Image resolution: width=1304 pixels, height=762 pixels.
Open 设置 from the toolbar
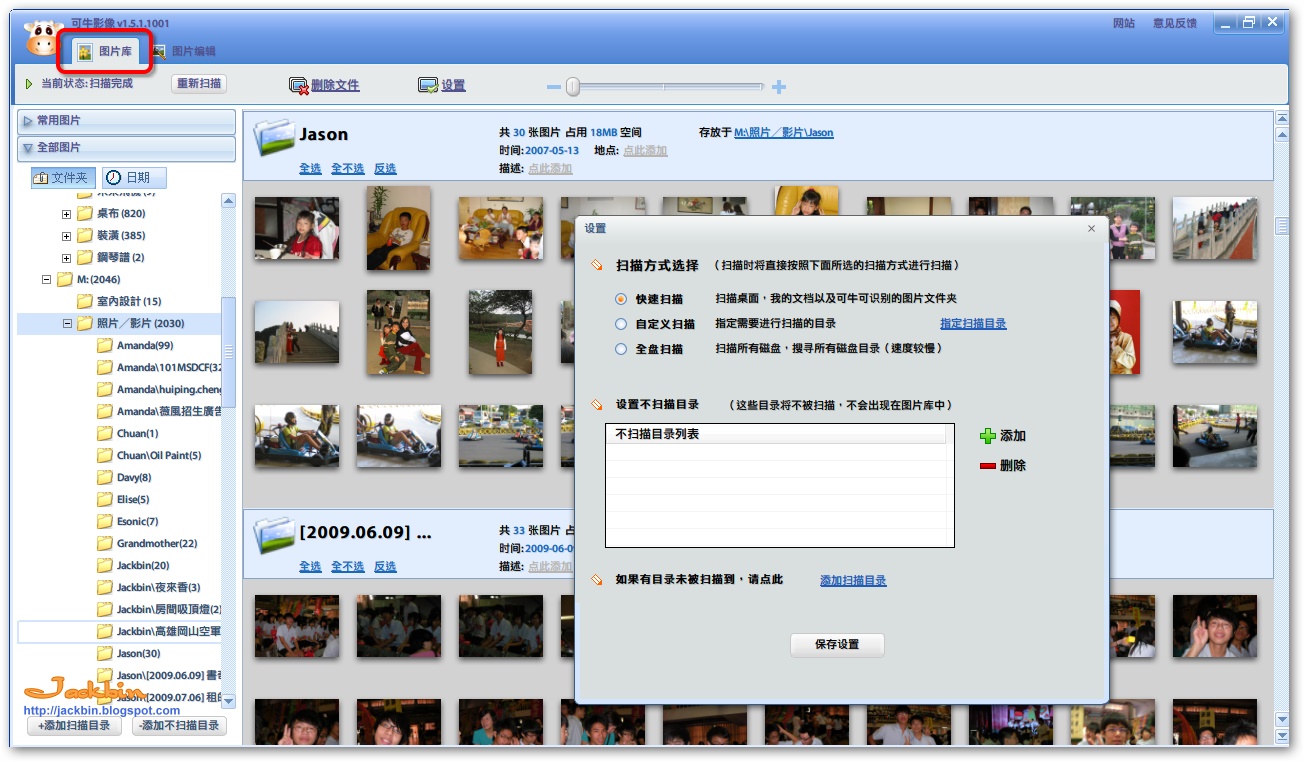[x=442, y=86]
